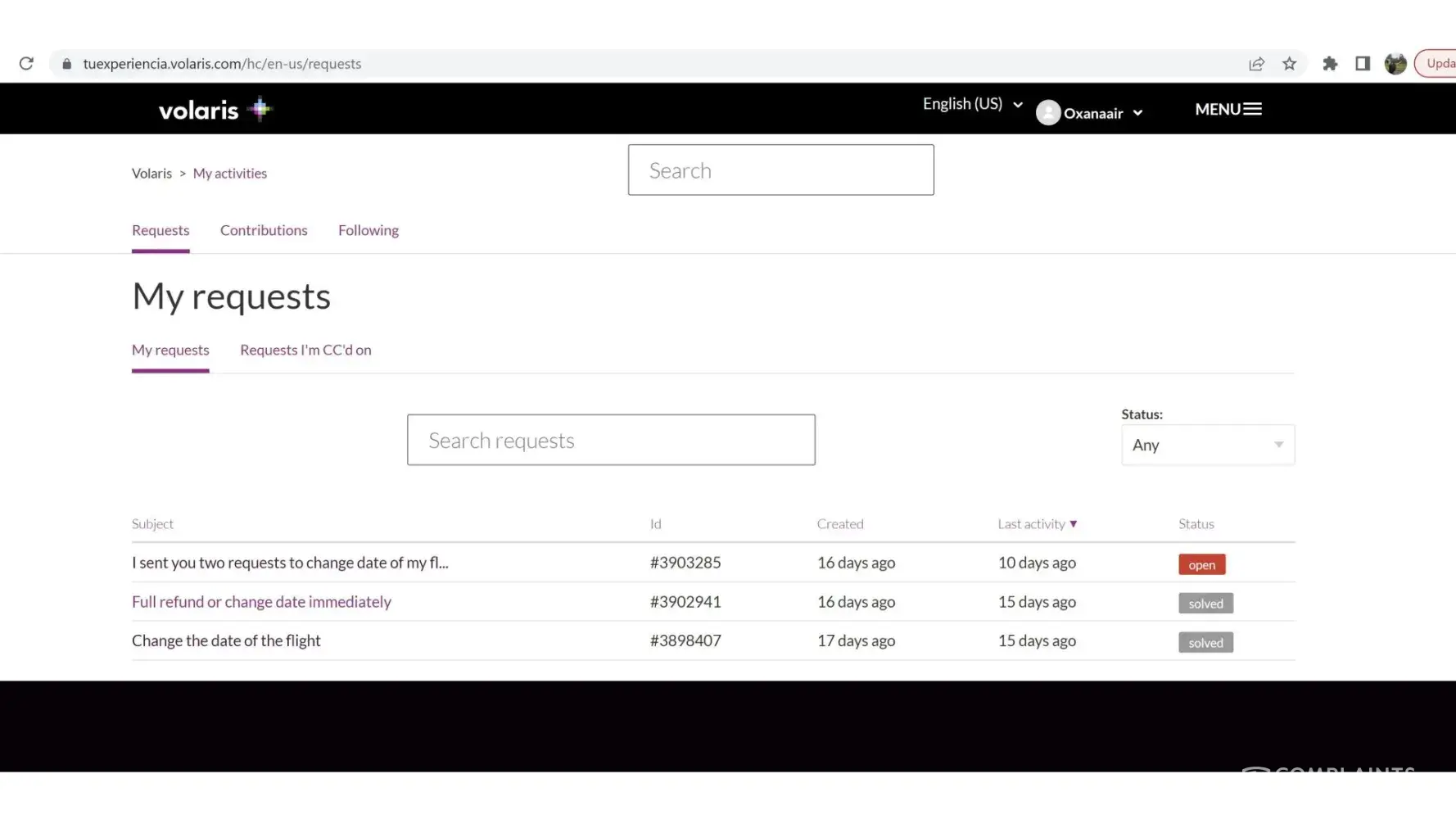Click the Chrome profile avatar picture

(x=1395, y=64)
